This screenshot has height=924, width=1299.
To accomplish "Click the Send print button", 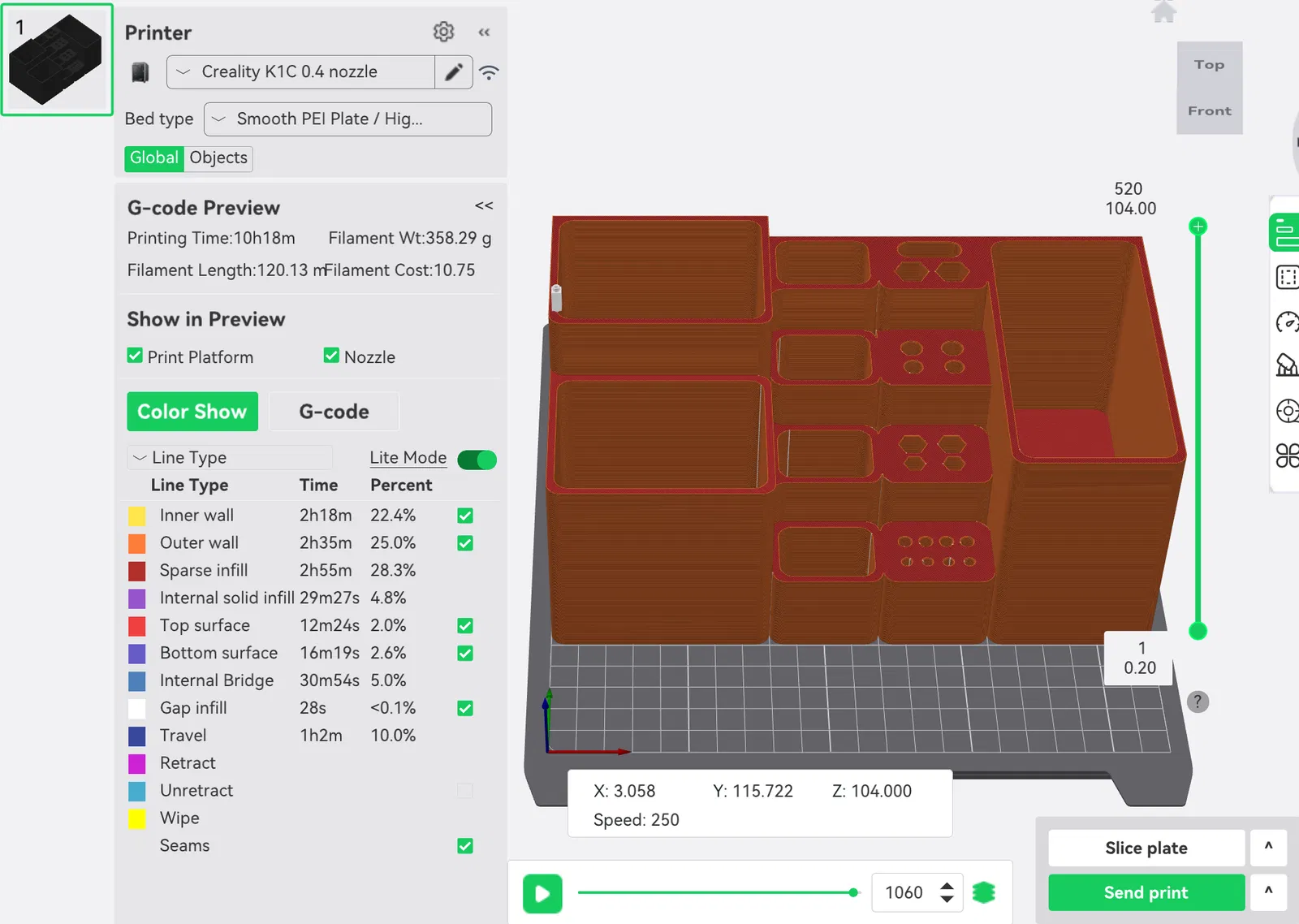I will [x=1146, y=893].
